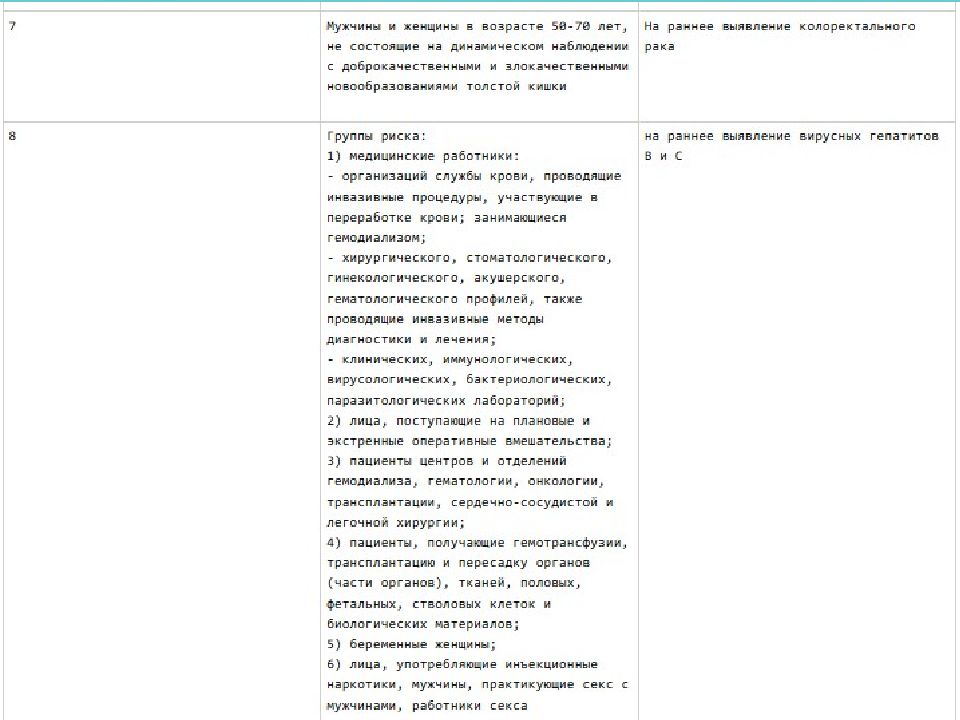Select text "На раннее выявление колоректального"
Viewport: 960px width, 720px height.
tap(780, 26)
